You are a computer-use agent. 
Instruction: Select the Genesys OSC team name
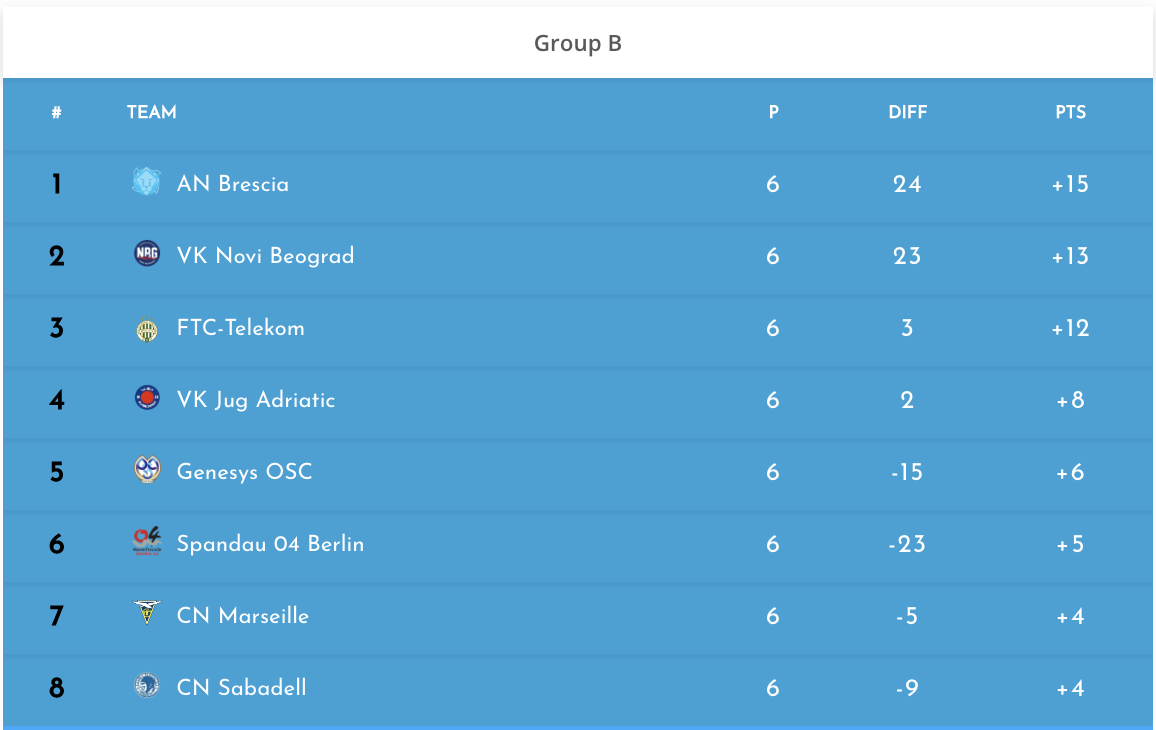tap(245, 472)
